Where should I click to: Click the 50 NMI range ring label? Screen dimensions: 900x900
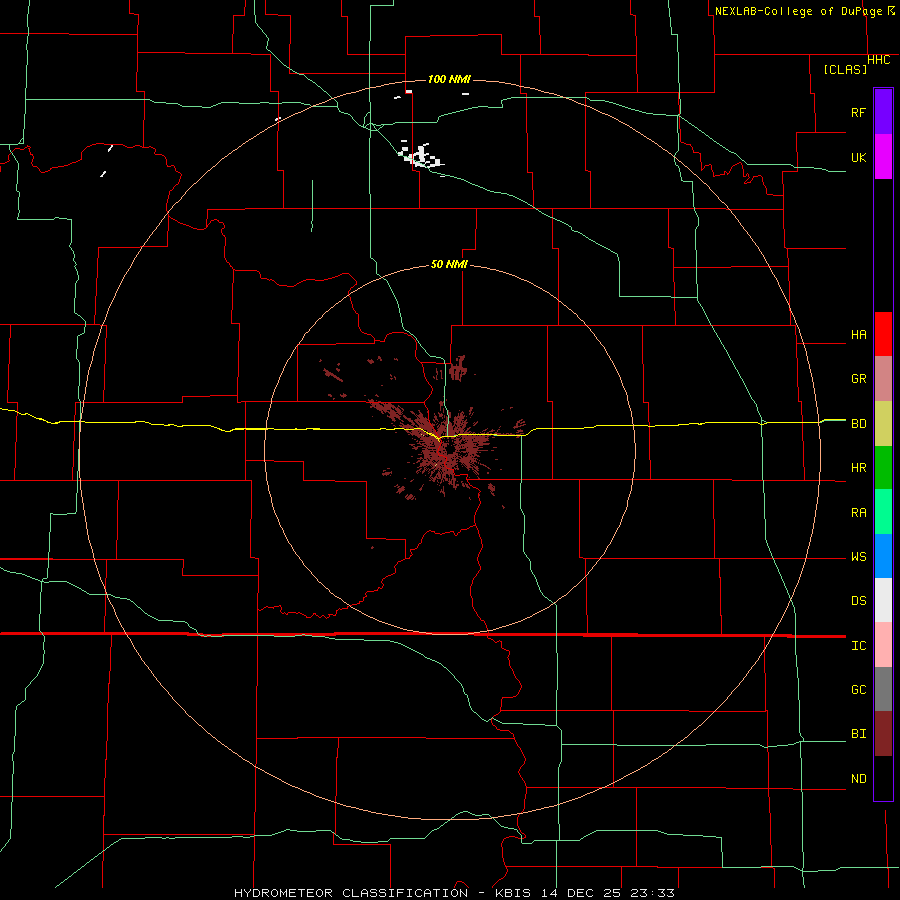point(449,264)
